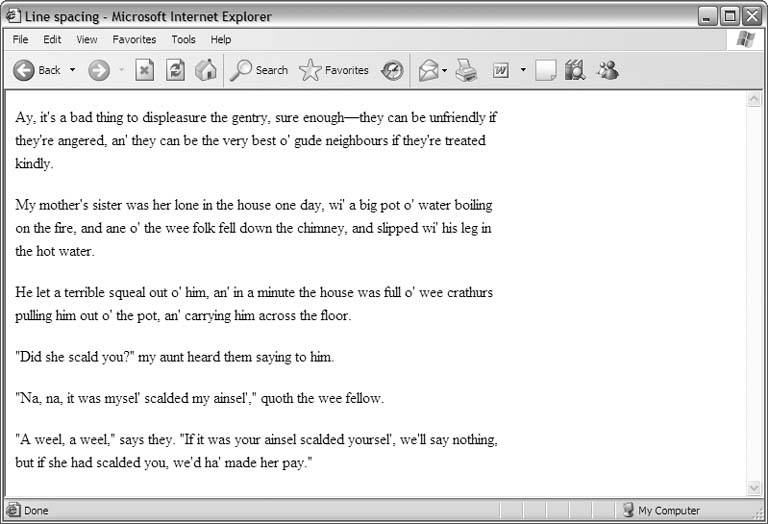Image resolution: width=768 pixels, height=524 pixels.
Task: Open the File menu
Action: (20, 40)
